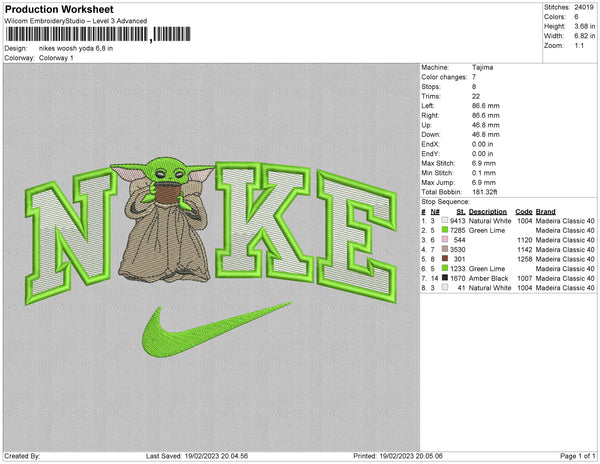Image resolution: width=600 pixels, height=464 pixels.
Task: Click the 'N#' column header
Action: point(435,212)
